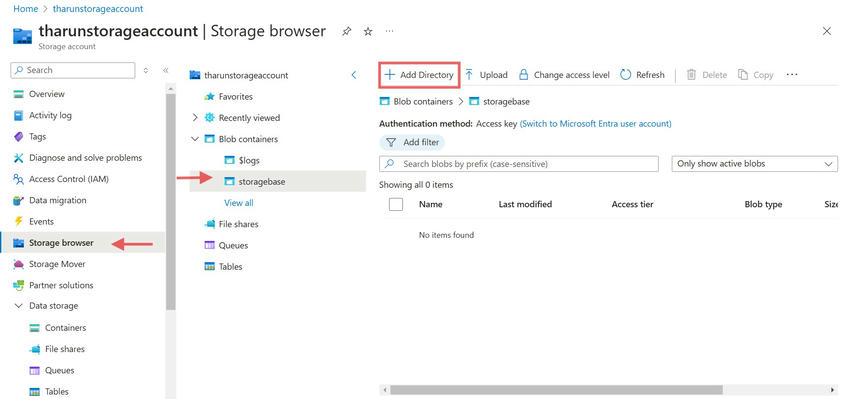The height and width of the screenshot is (399, 850).
Task: Click the horizontal scrollbar under blob list
Action: click(x=556, y=390)
